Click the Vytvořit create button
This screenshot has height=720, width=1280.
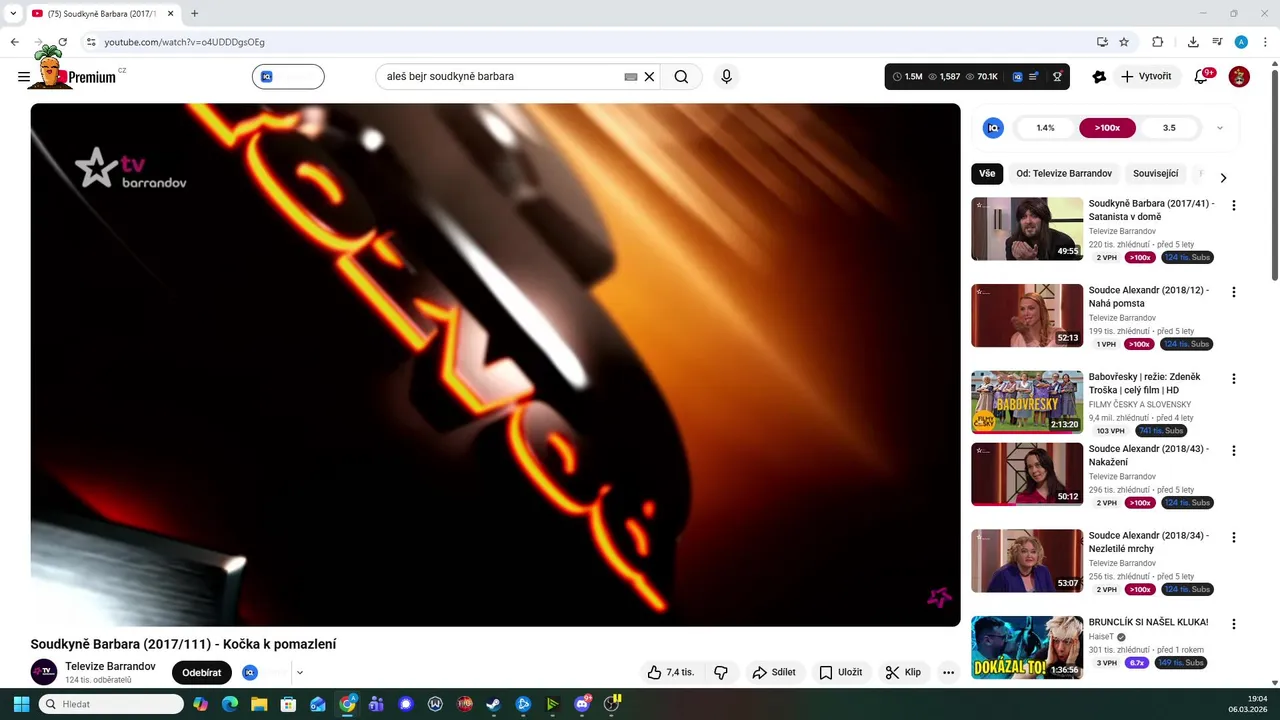click(1146, 77)
